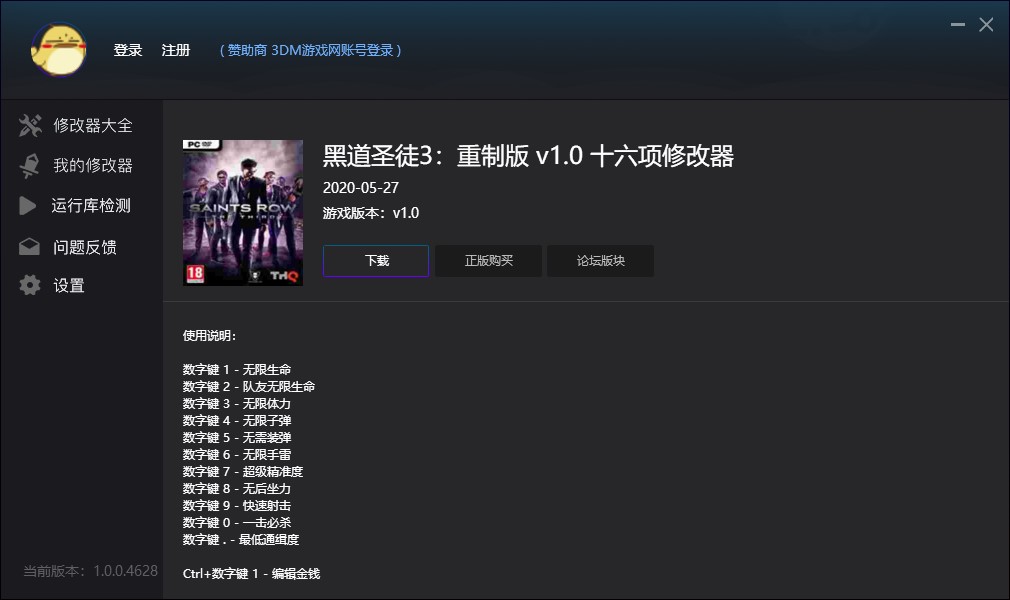Minimize the window with the dash icon
Screen dimensions: 1010x600
point(958,24)
